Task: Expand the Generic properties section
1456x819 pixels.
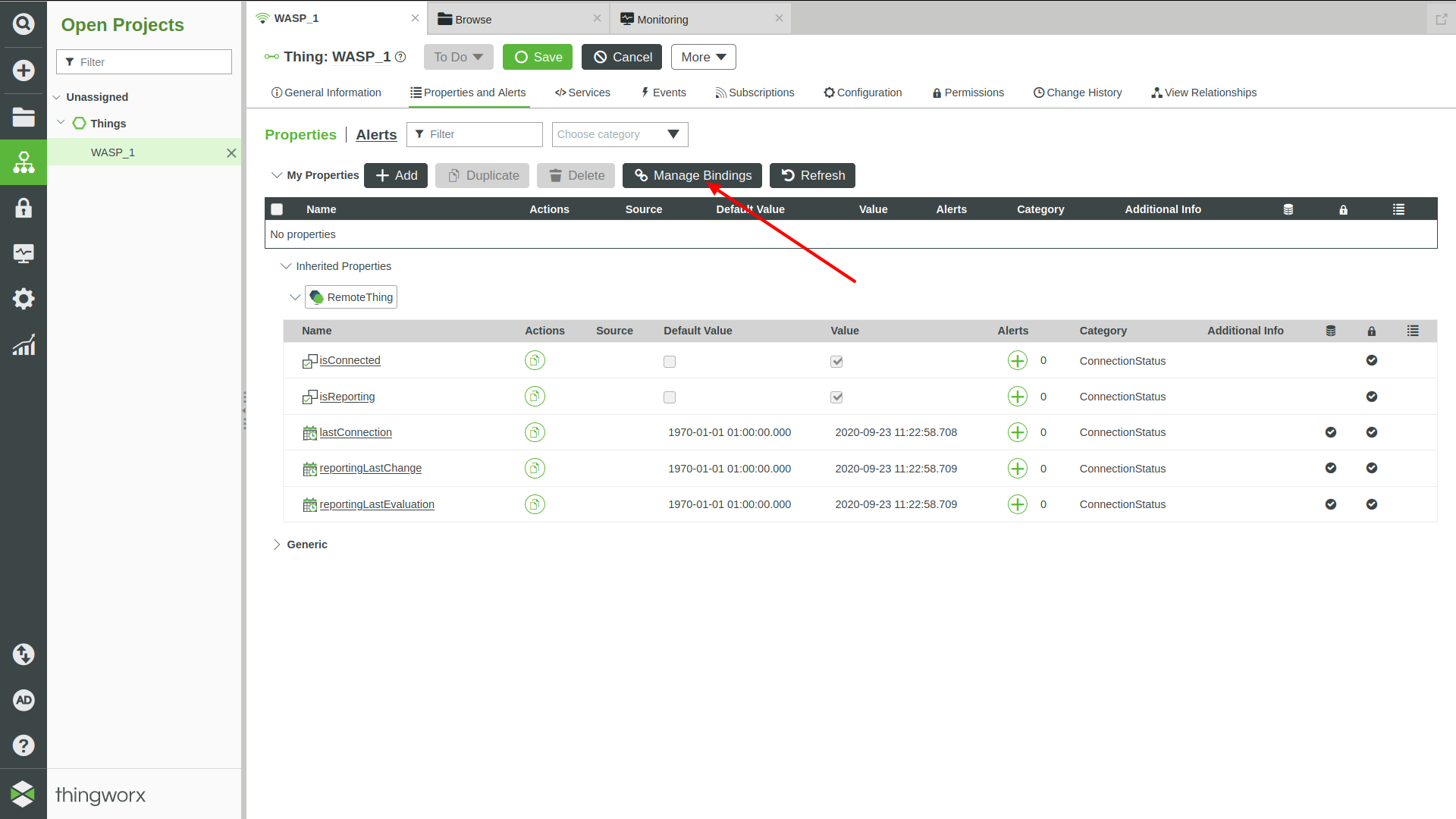Action: point(277,543)
